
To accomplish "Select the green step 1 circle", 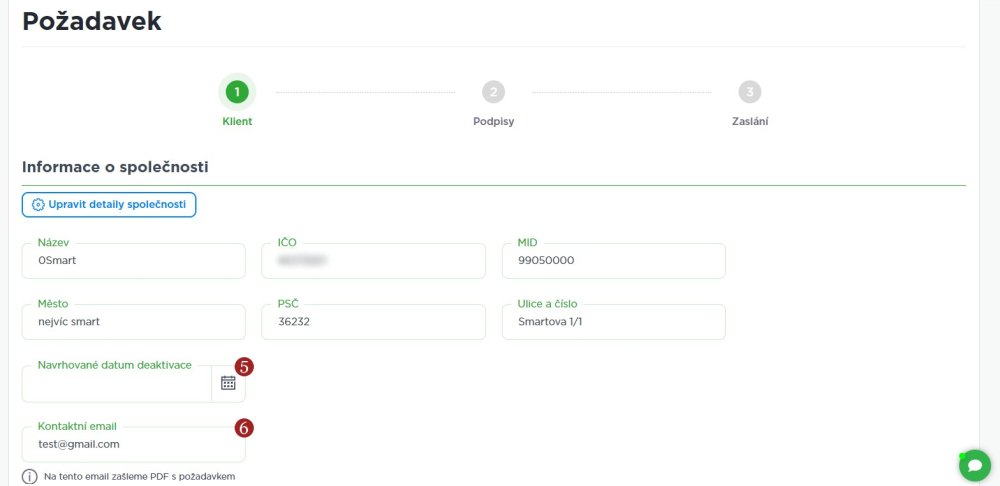I will point(237,92).
